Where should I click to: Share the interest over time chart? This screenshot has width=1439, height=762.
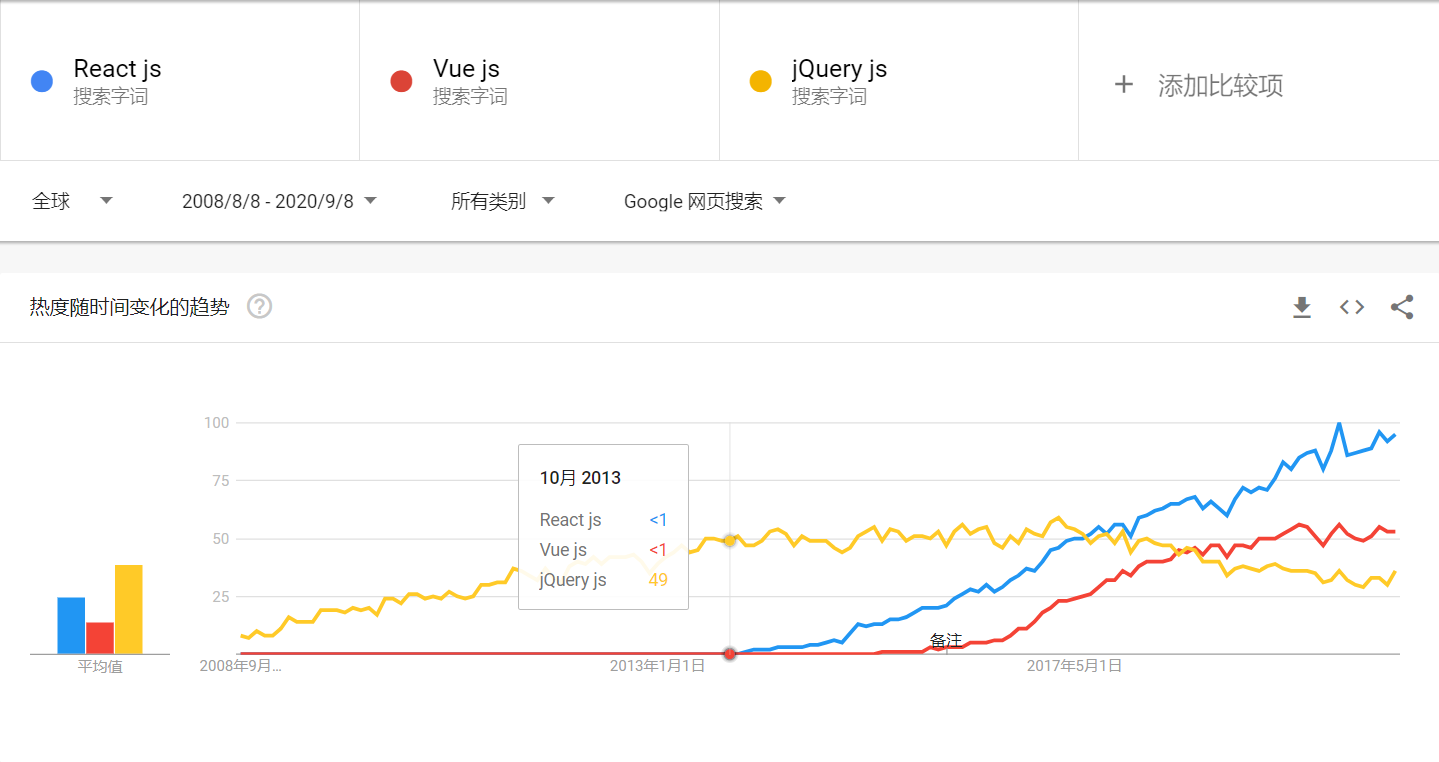click(x=1402, y=307)
